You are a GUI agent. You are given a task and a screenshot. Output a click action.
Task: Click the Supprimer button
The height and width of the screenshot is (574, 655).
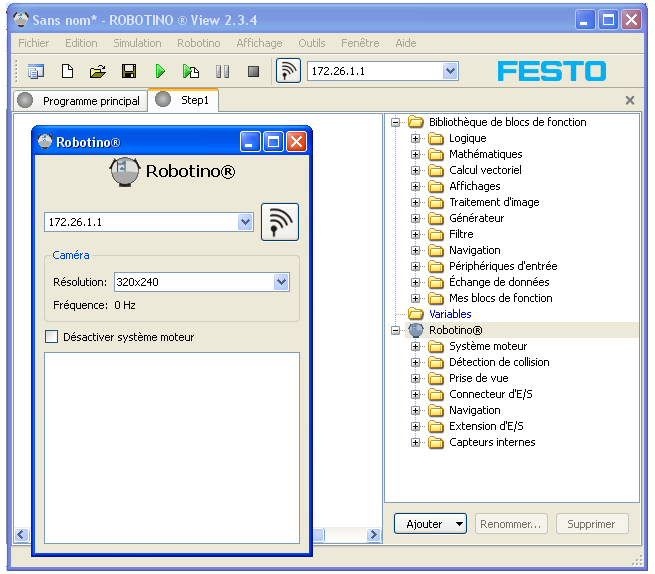[x=592, y=524]
